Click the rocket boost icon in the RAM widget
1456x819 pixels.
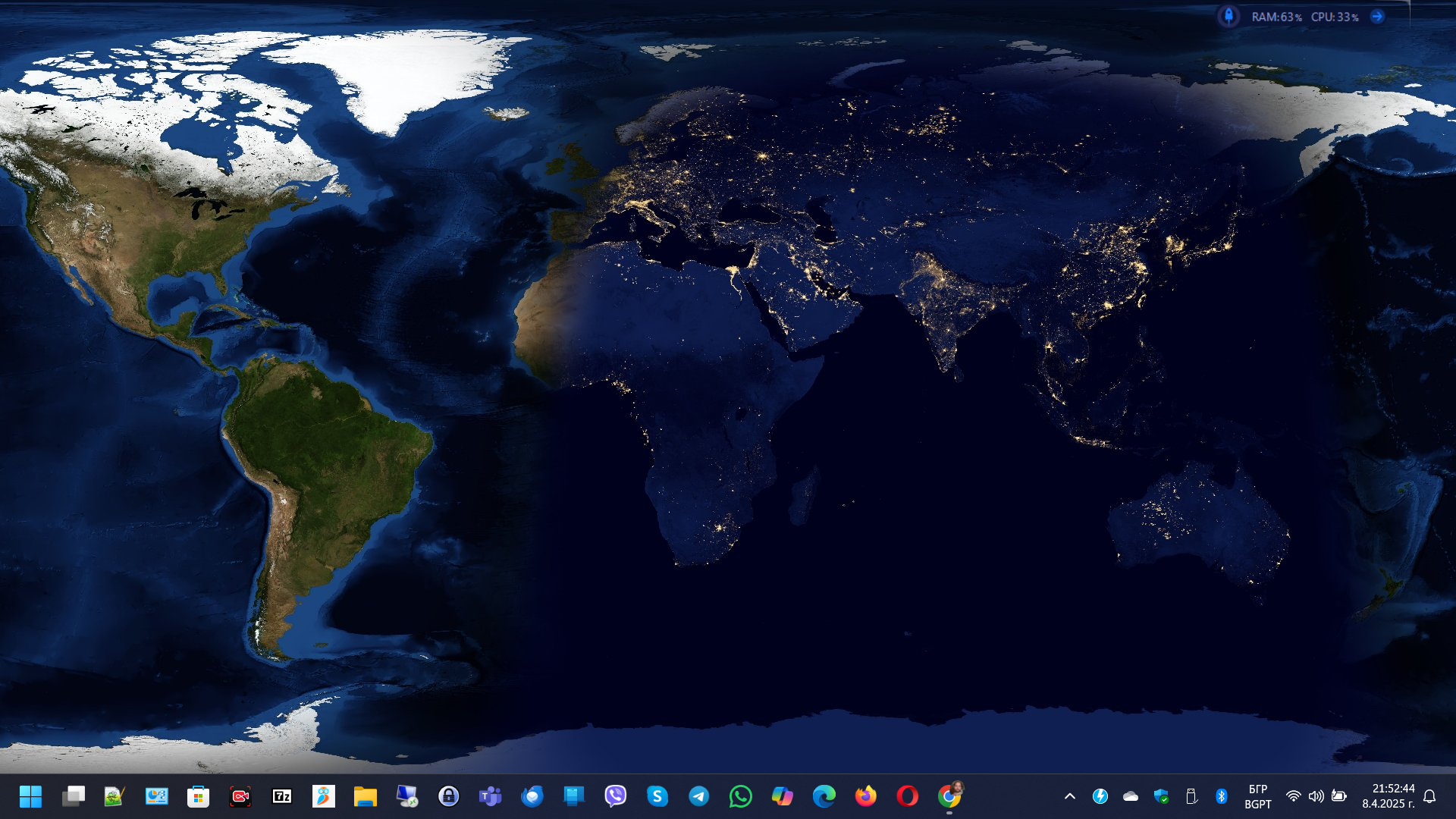[x=1228, y=16]
